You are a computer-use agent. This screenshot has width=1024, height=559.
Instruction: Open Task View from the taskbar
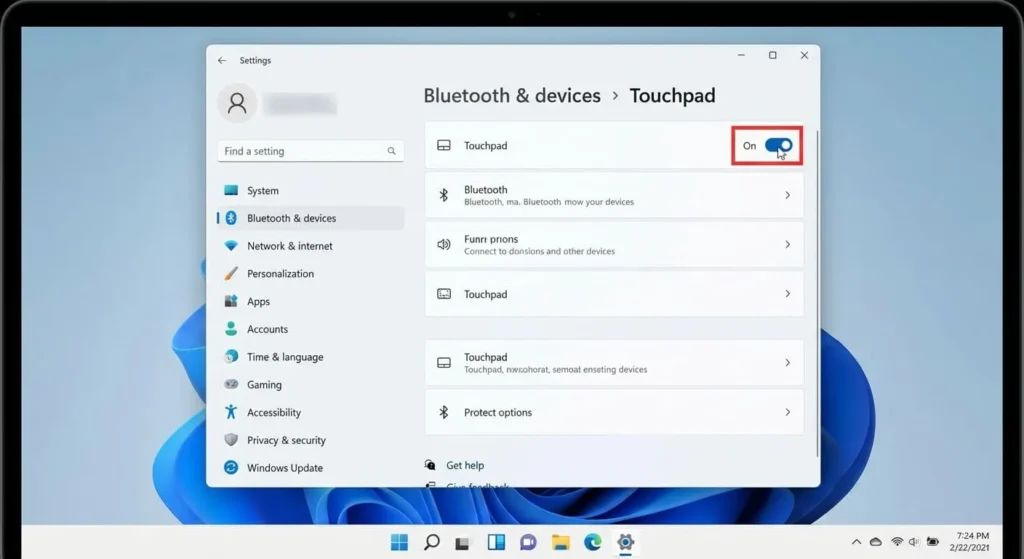click(463, 543)
